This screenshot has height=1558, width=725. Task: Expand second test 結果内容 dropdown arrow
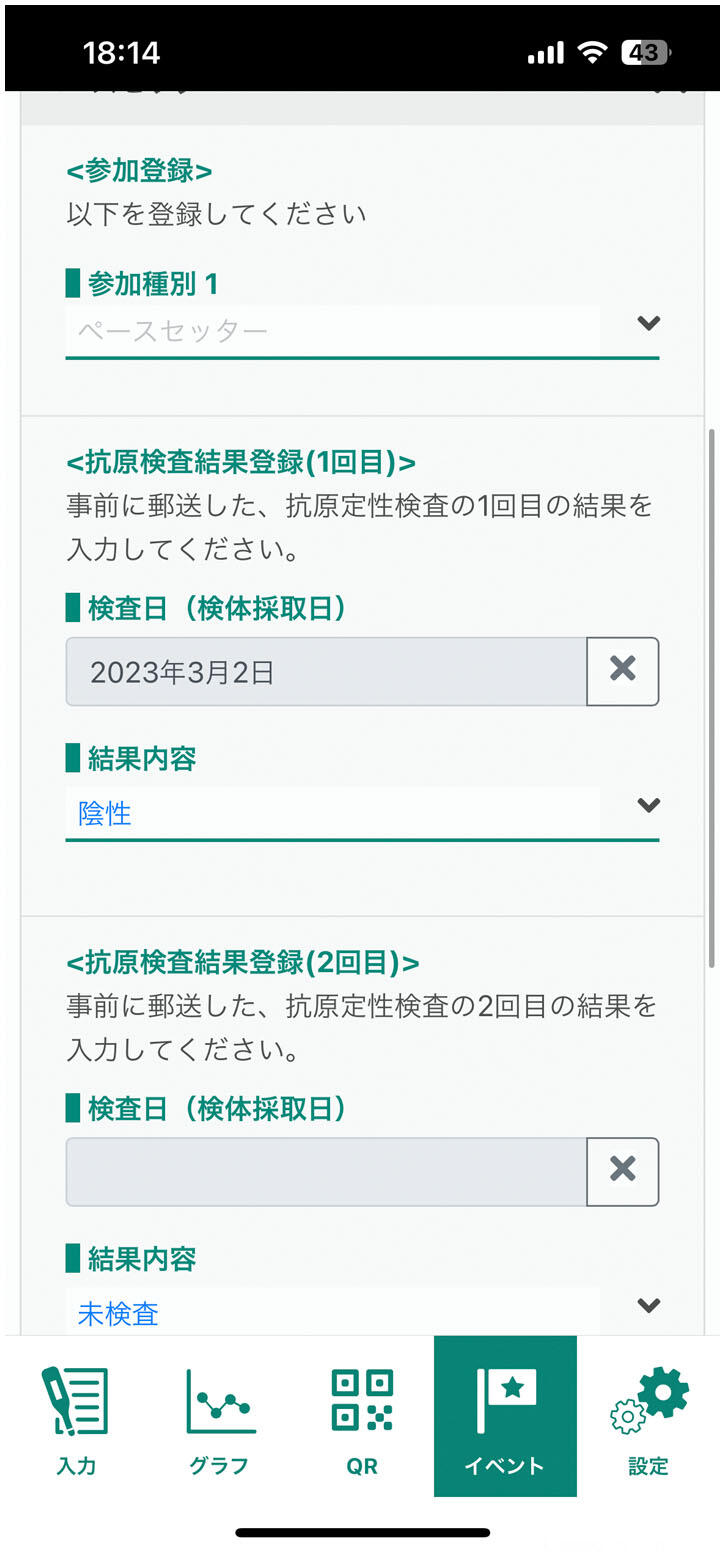[x=649, y=1306]
